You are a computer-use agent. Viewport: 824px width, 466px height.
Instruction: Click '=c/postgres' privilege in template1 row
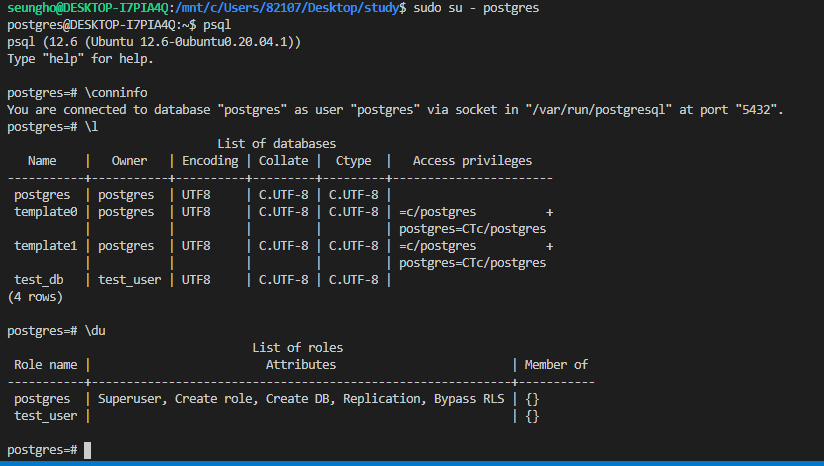(437, 245)
